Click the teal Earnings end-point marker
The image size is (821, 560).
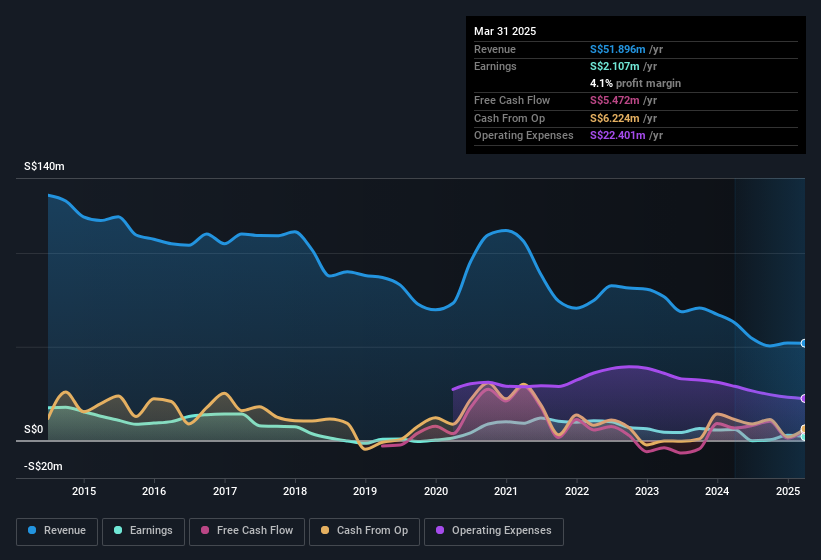point(804,436)
